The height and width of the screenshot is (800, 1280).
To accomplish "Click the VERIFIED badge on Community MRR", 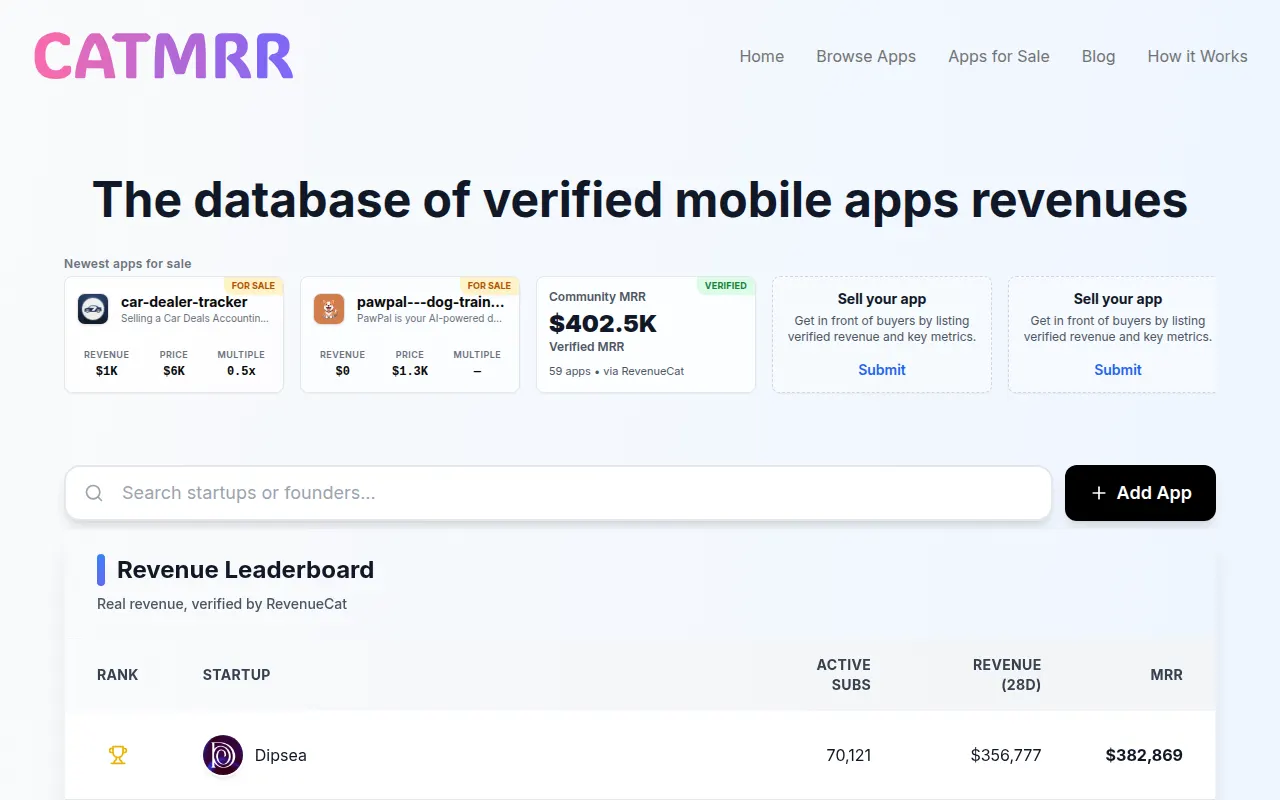I will (x=726, y=286).
